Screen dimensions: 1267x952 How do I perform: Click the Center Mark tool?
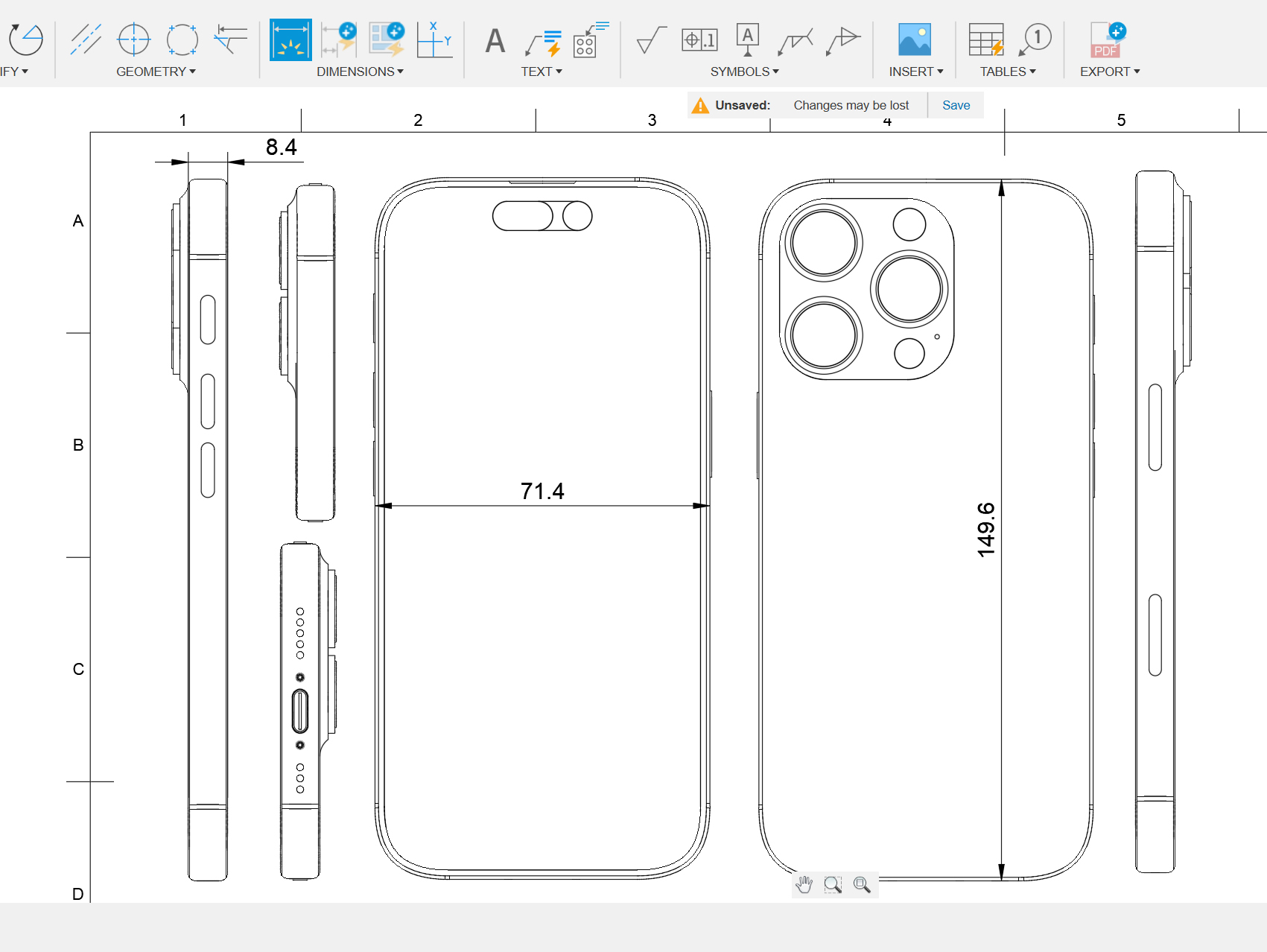coord(134,39)
